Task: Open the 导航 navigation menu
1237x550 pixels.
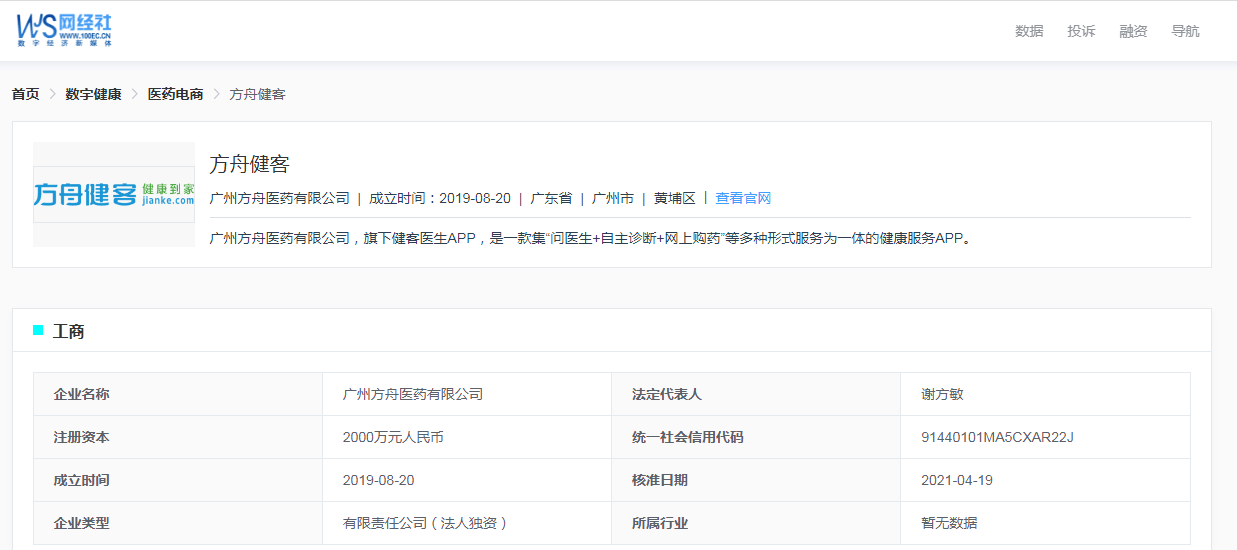Action: [x=1185, y=31]
